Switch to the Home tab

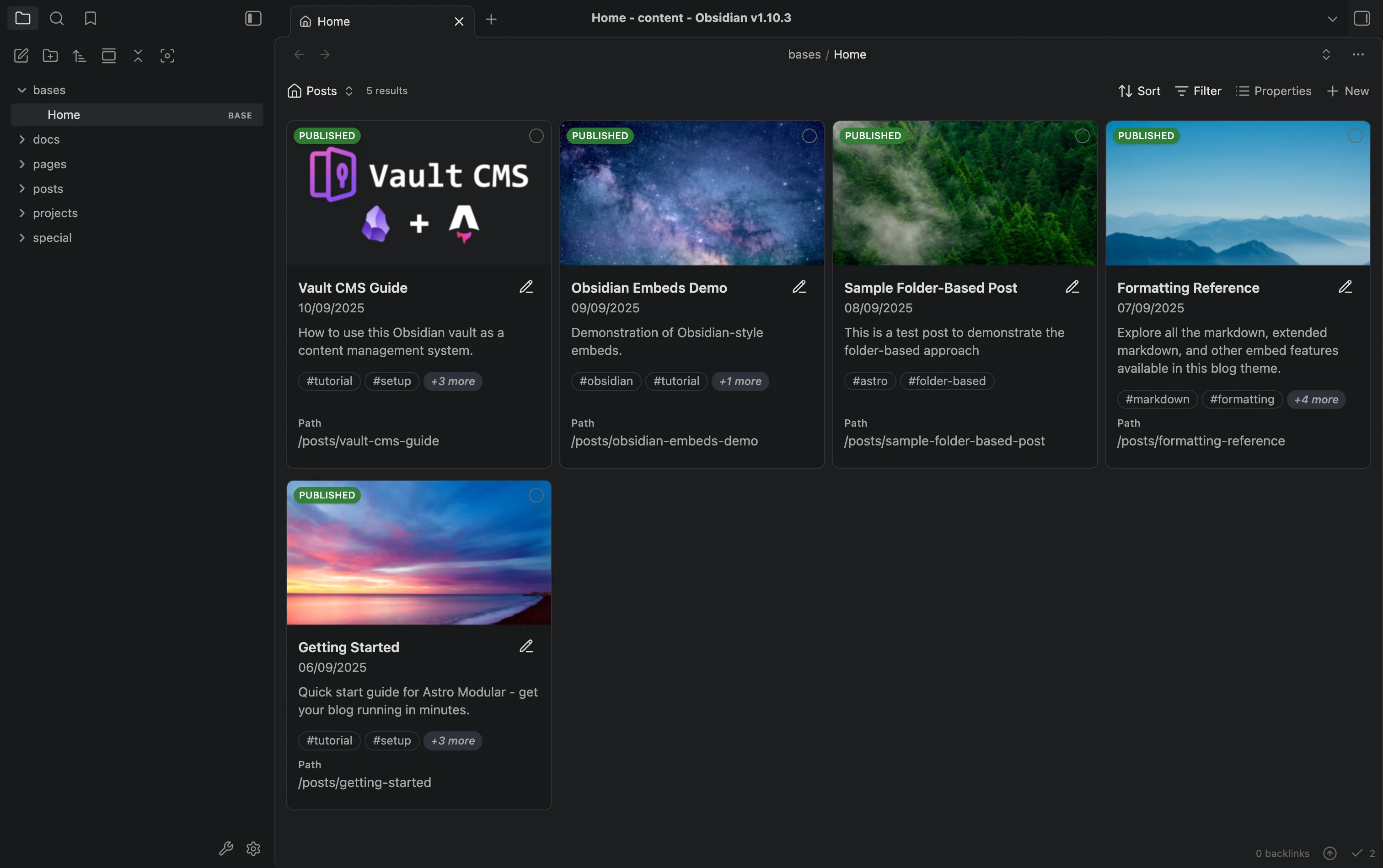coord(382,21)
